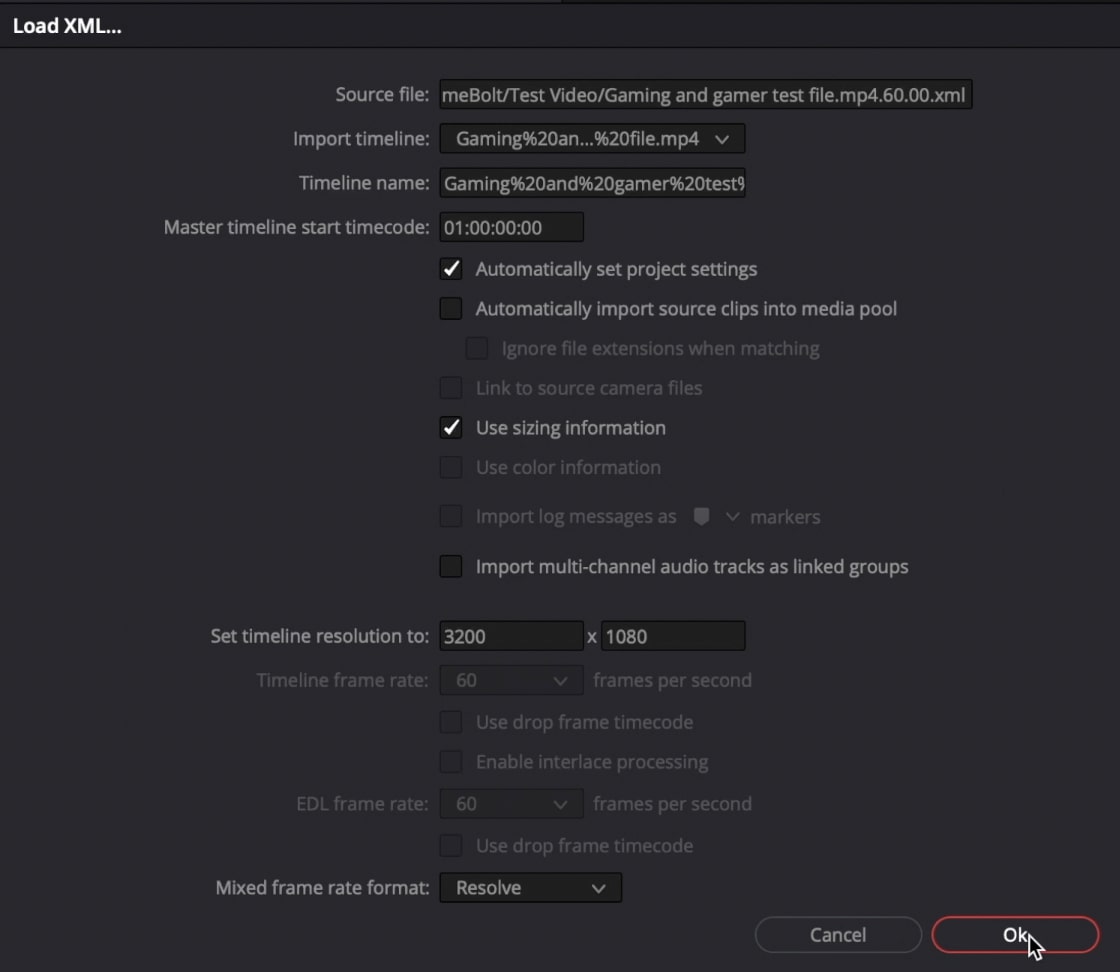Image resolution: width=1120 pixels, height=972 pixels.
Task: Open the Timeline frame rate dropdown
Action: (x=511, y=681)
